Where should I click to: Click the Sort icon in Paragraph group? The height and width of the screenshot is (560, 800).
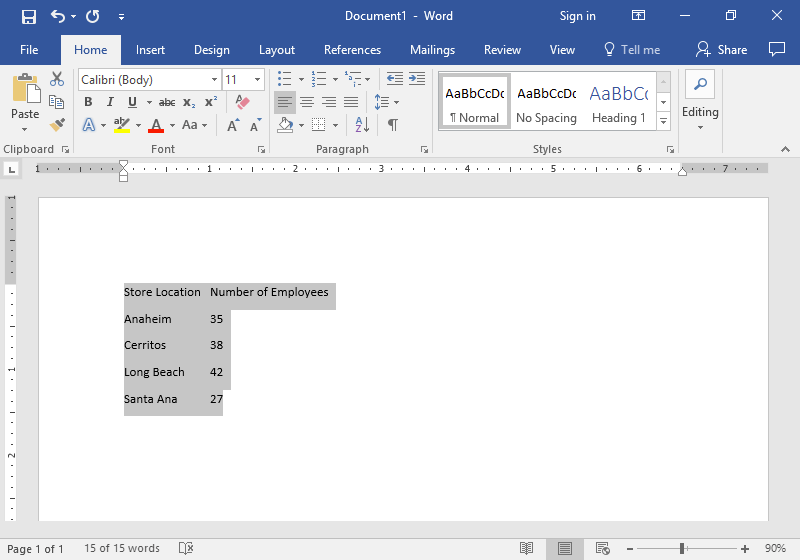point(362,125)
